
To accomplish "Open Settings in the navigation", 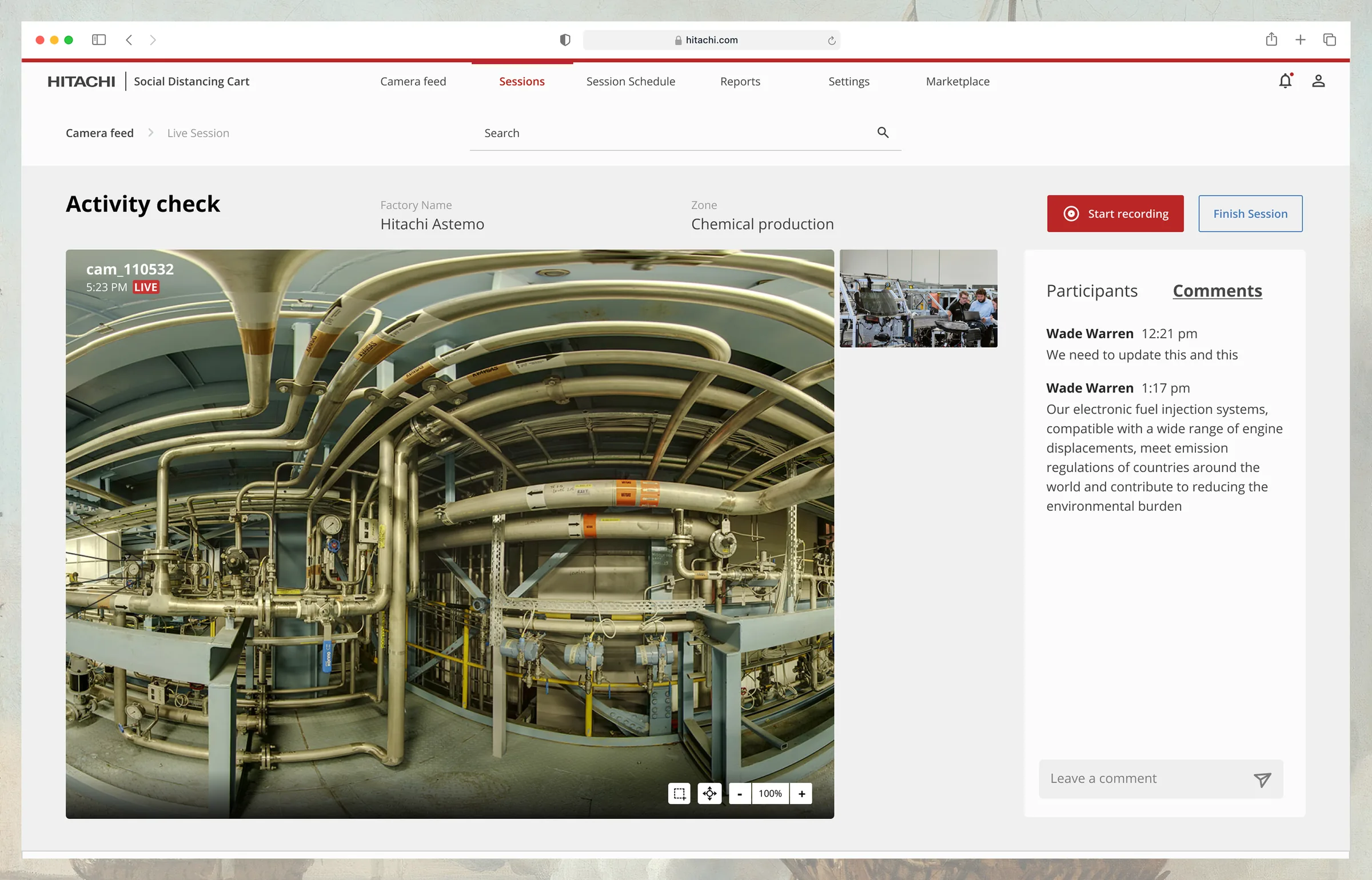I will (849, 81).
